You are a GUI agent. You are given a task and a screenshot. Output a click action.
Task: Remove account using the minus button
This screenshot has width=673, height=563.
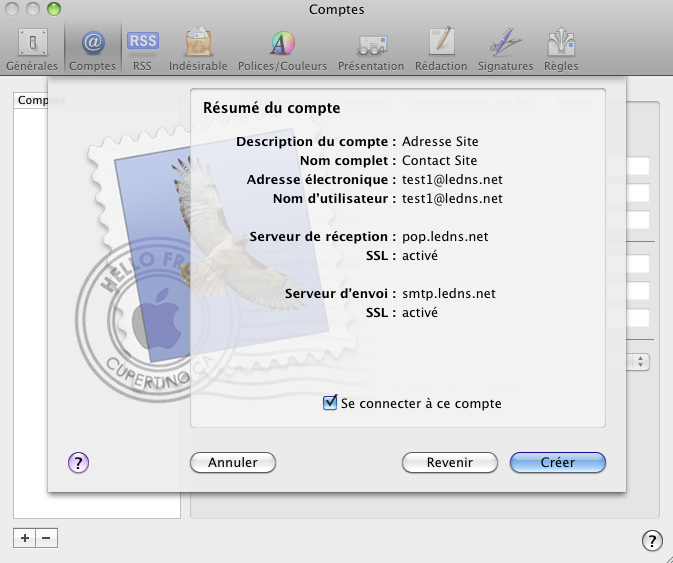(x=46, y=538)
